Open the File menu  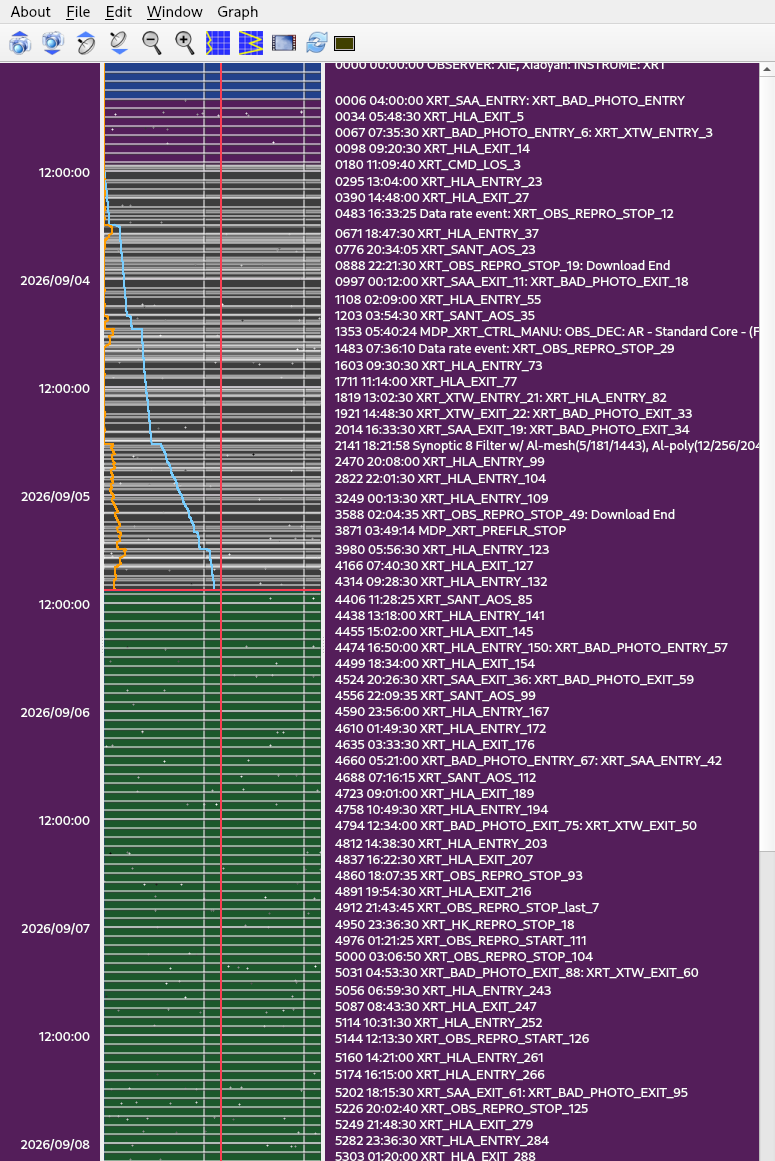coord(78,12)
